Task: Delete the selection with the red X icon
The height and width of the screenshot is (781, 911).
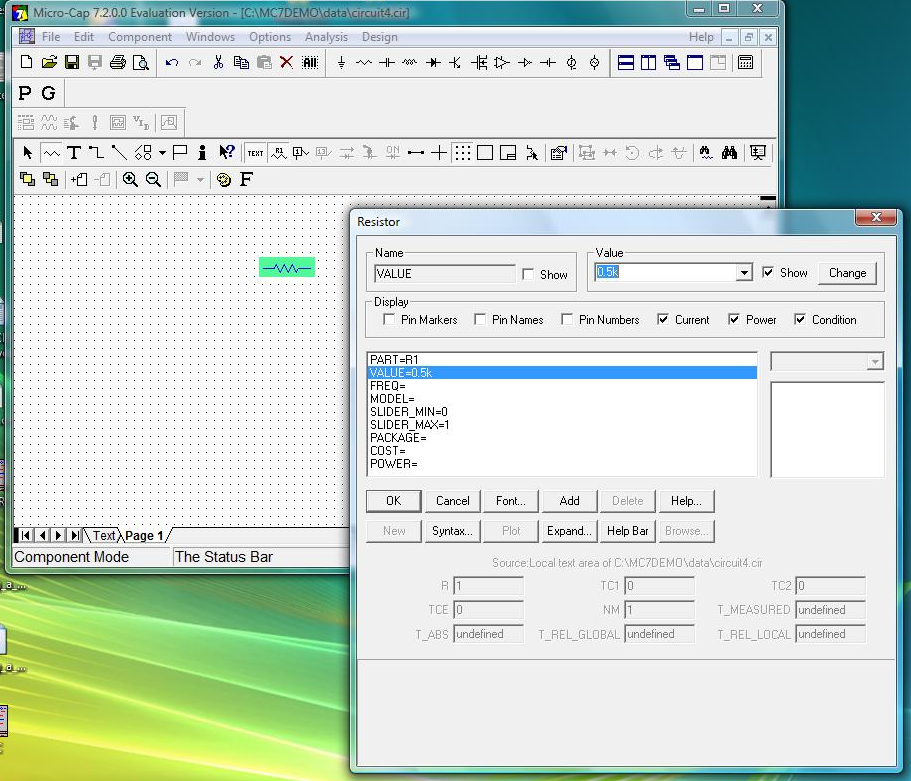Action: click(286, 62)
